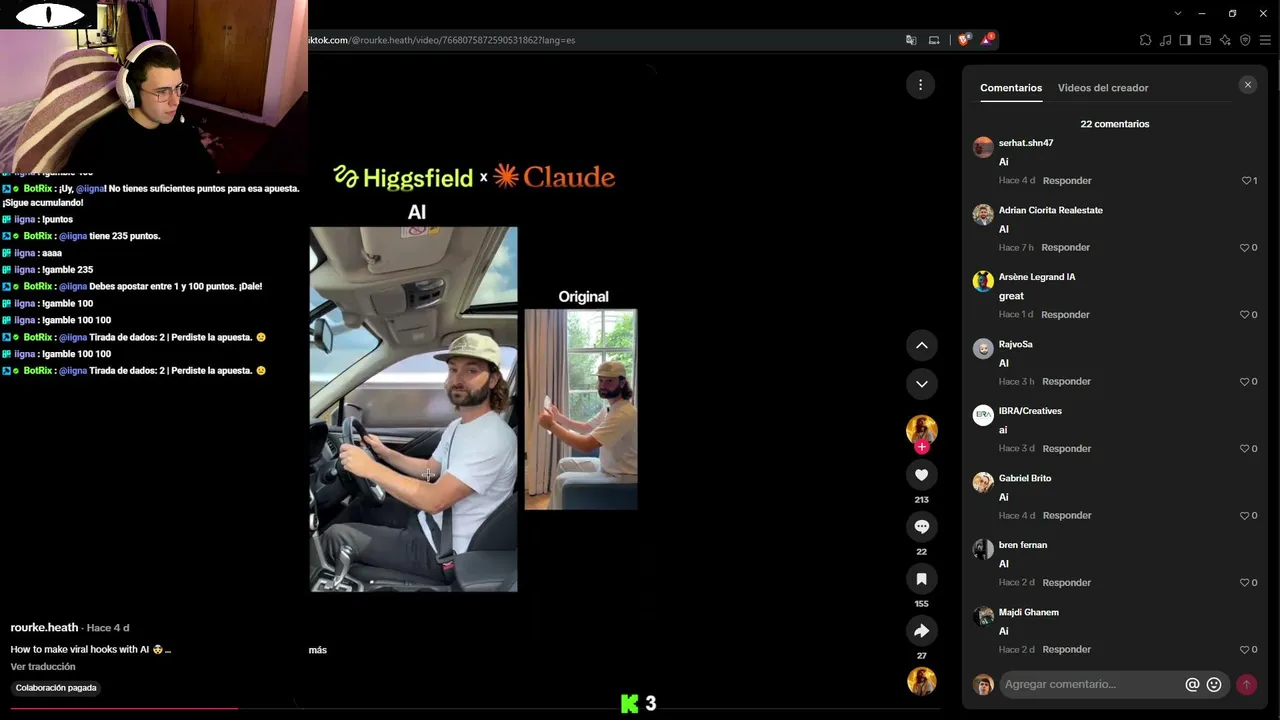Open IBRA/Creatives' profile avatar
Screen dimensions: 1280x720
coord(983,416)
